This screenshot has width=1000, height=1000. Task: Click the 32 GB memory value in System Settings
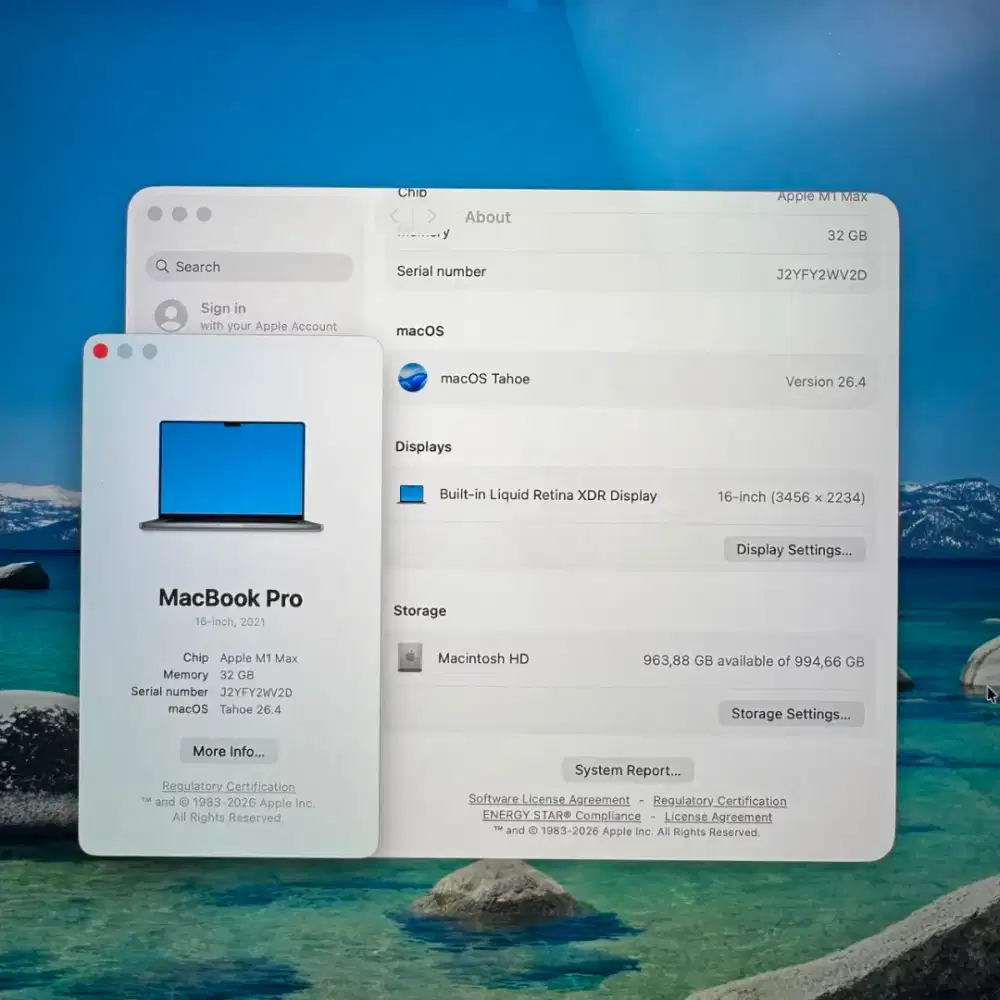click(x=847, y=235)
